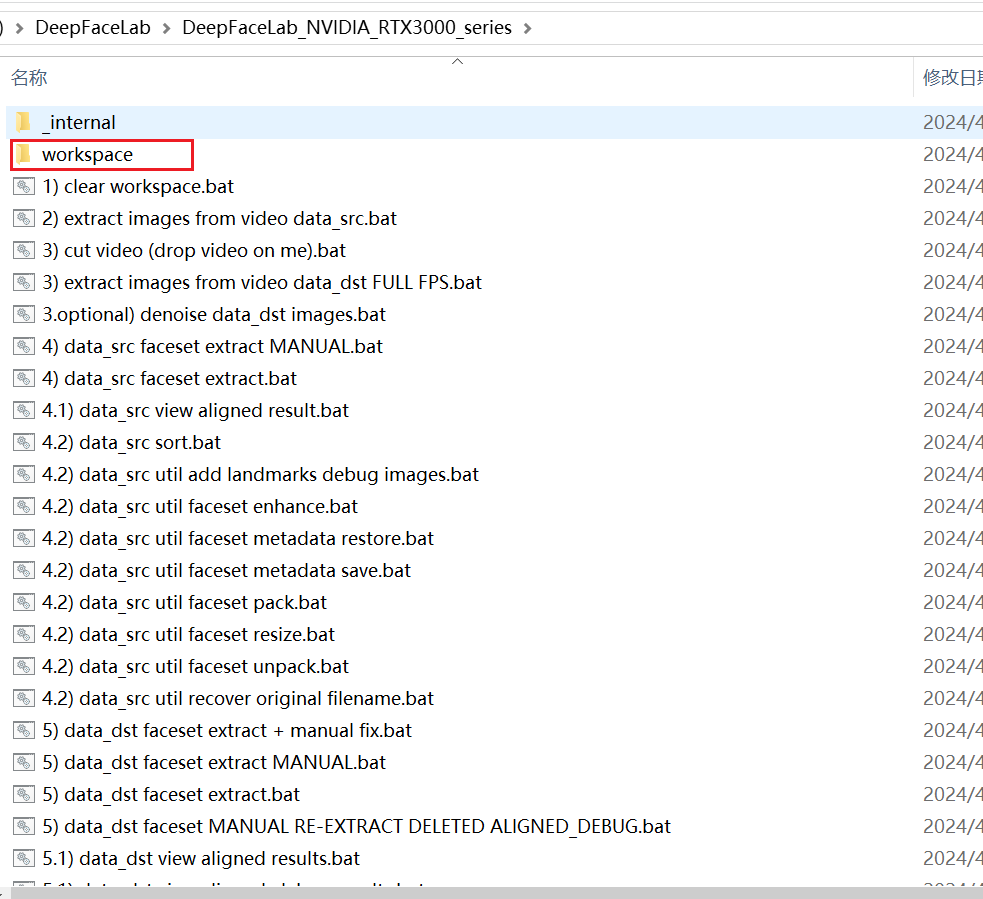Click icon of '5.1) data_dst view aligned results.bat'
983x899 pixels.
(24, 858)
